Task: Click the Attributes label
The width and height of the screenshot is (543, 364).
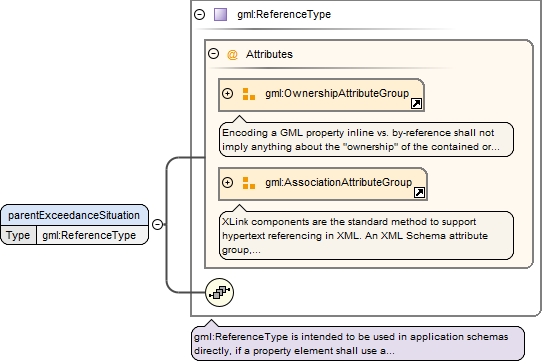Action: click(269, 54)
